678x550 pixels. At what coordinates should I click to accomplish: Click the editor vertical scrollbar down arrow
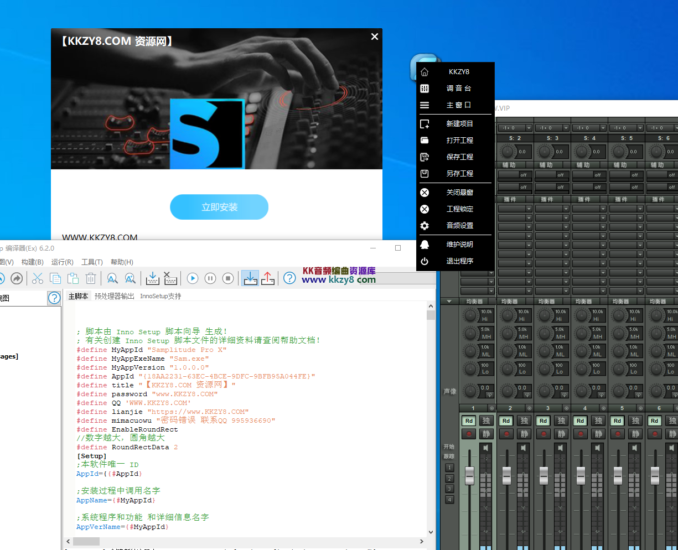[x=431, y=532]
